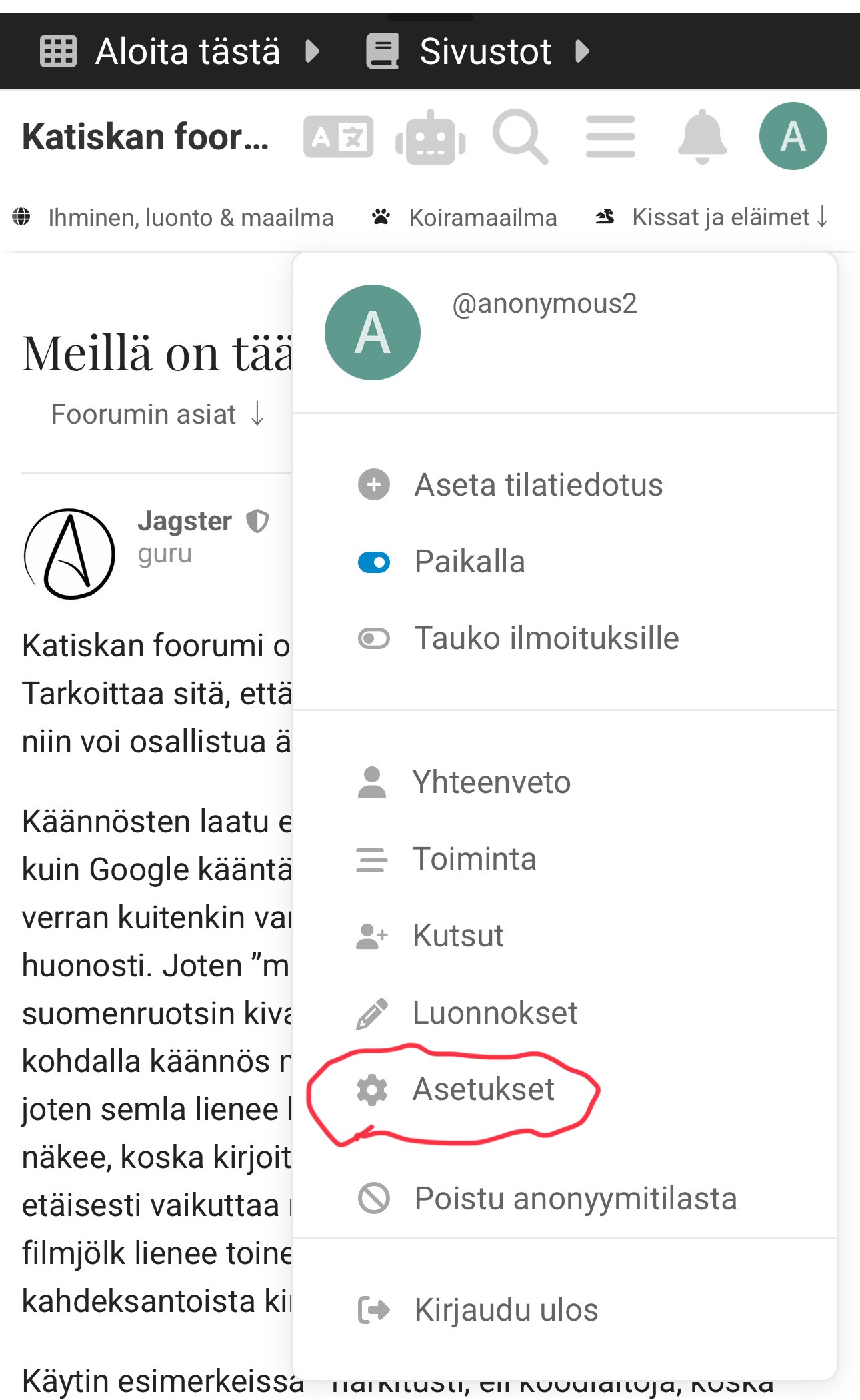Open Asetukset settings menu item
This screenshot has height=1400, width=860.
[x=483, y=1089]
